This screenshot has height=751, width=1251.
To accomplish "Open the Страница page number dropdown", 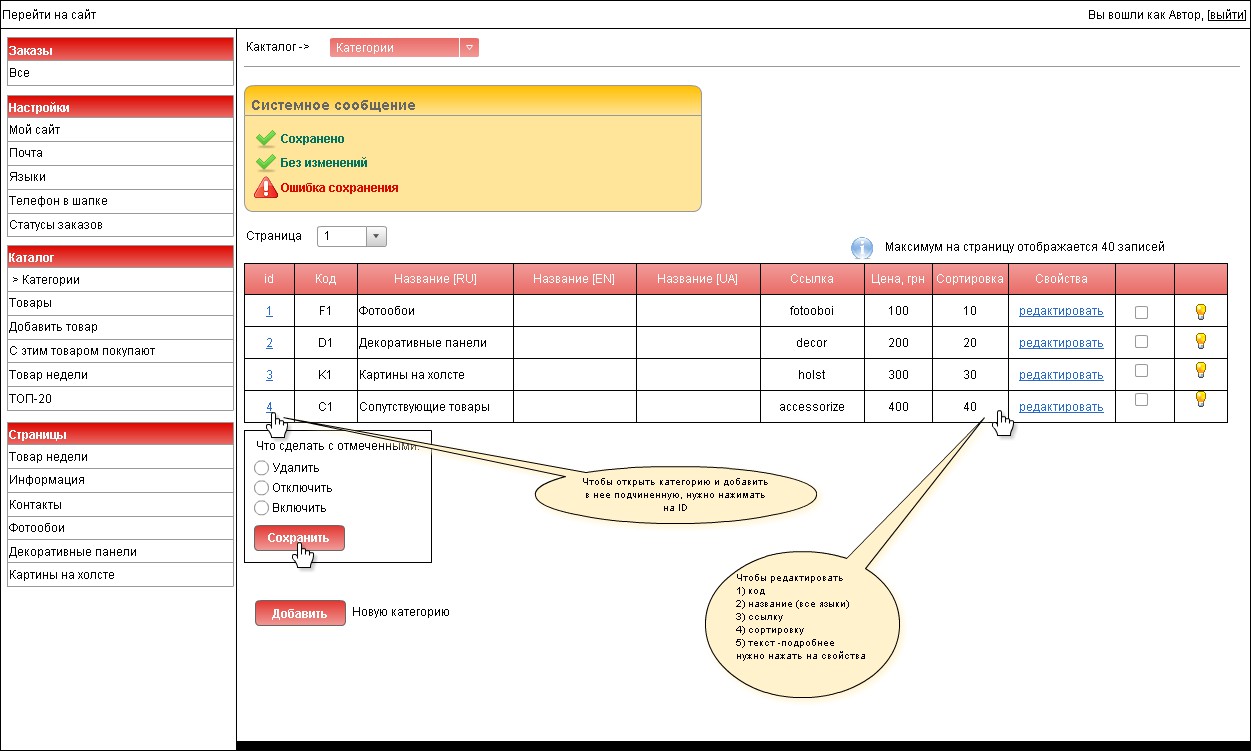I will coord(351,236).
